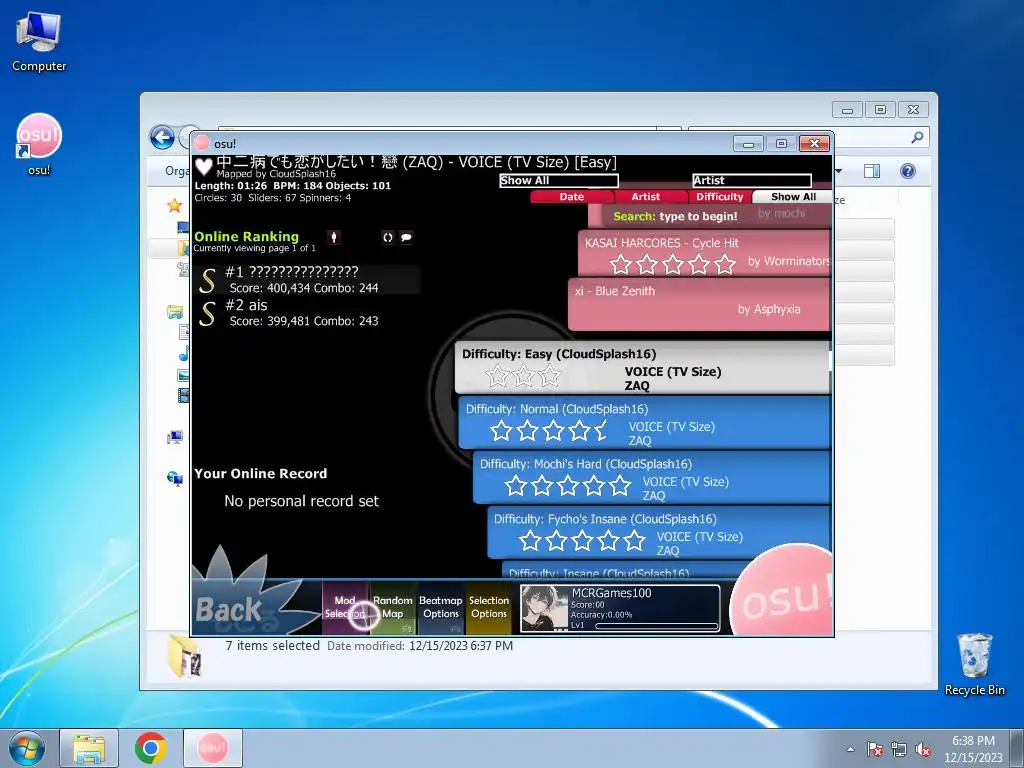Screen dimensions: 1024x768
Task: Click the network tray icon
Action: 899,749
